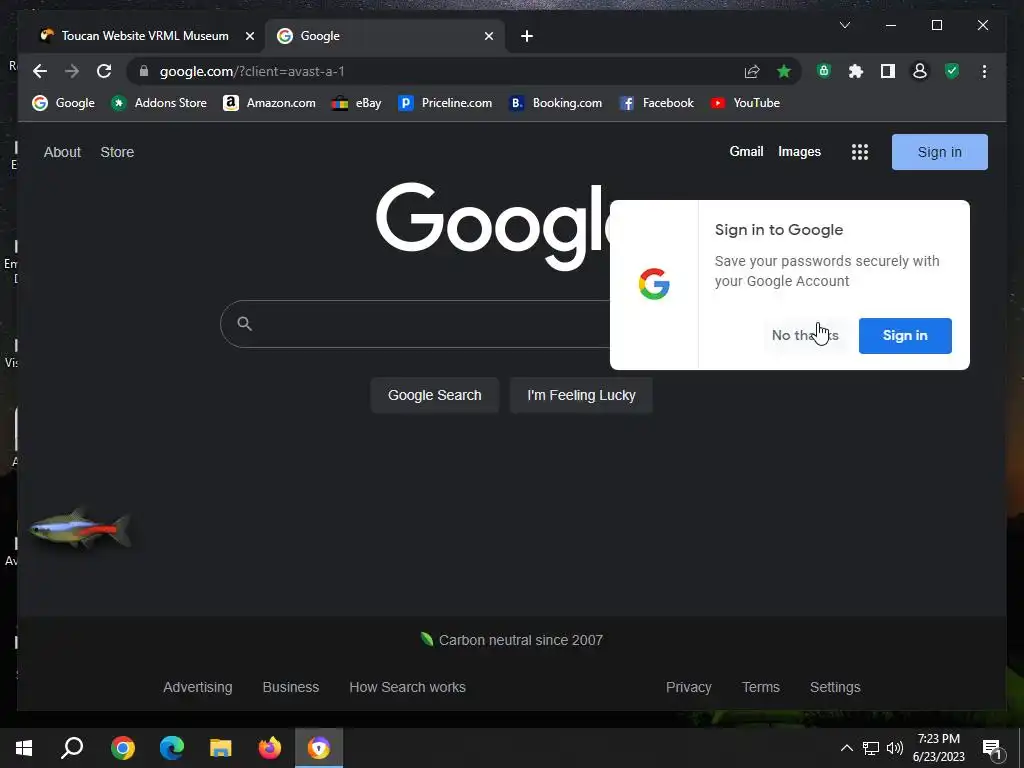Open the Business footer link
Screen dimensions: 1024x768
coord(291,687)
